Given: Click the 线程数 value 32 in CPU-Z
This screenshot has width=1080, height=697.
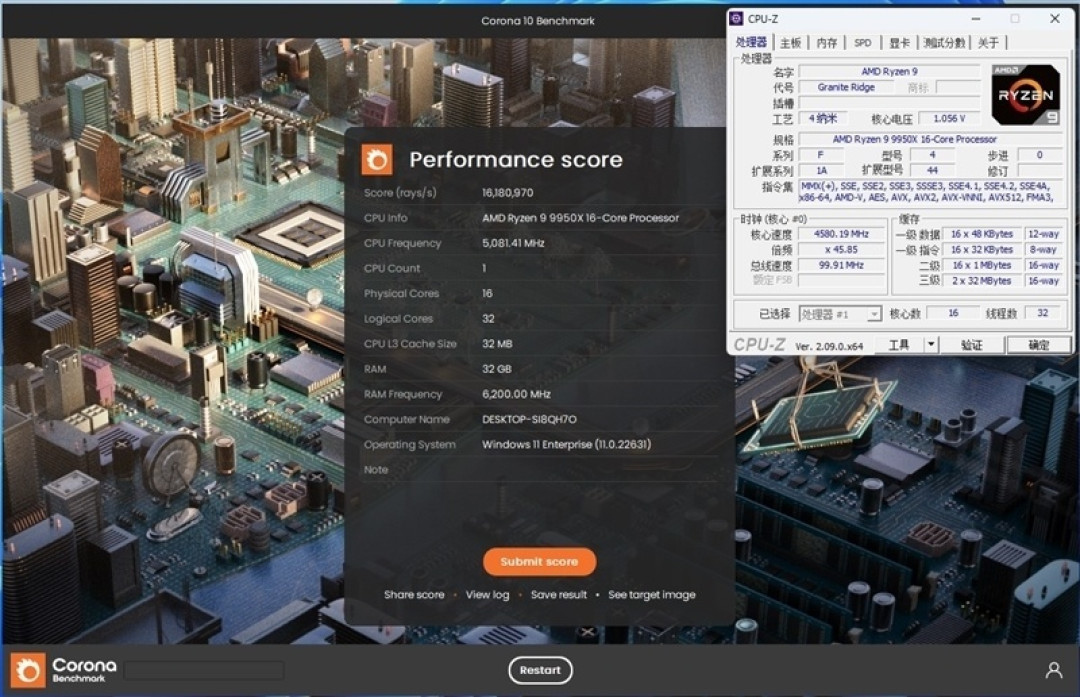Looking at the screenshot, I should 1042,313.
